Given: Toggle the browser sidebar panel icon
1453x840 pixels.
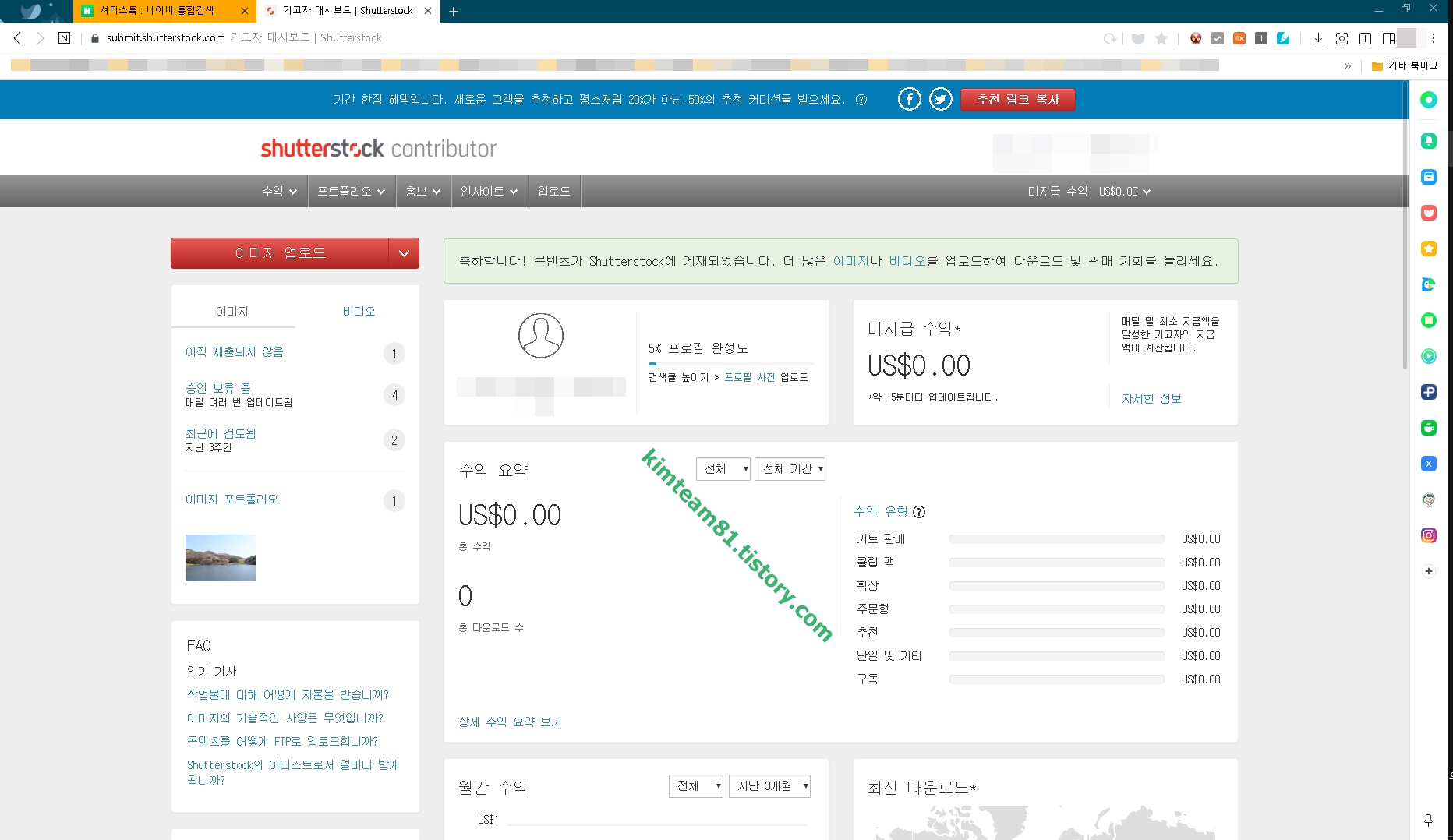Looking at the screenshot, I should pos(1388,37).
